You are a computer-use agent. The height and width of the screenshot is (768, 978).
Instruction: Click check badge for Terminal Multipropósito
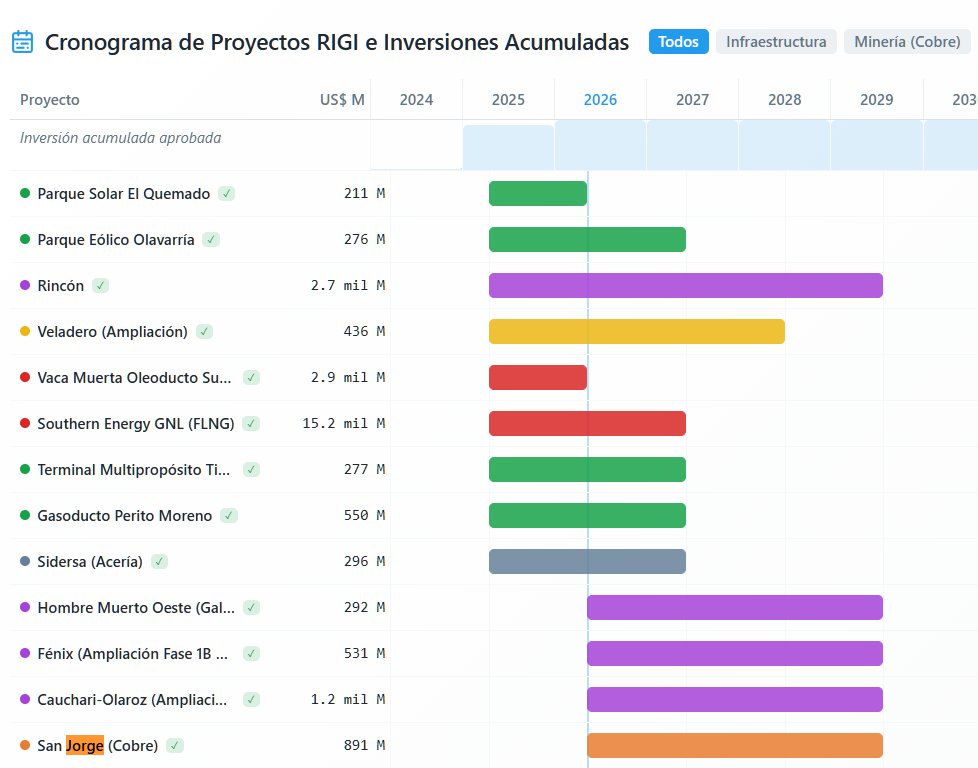tap(251, 470)
